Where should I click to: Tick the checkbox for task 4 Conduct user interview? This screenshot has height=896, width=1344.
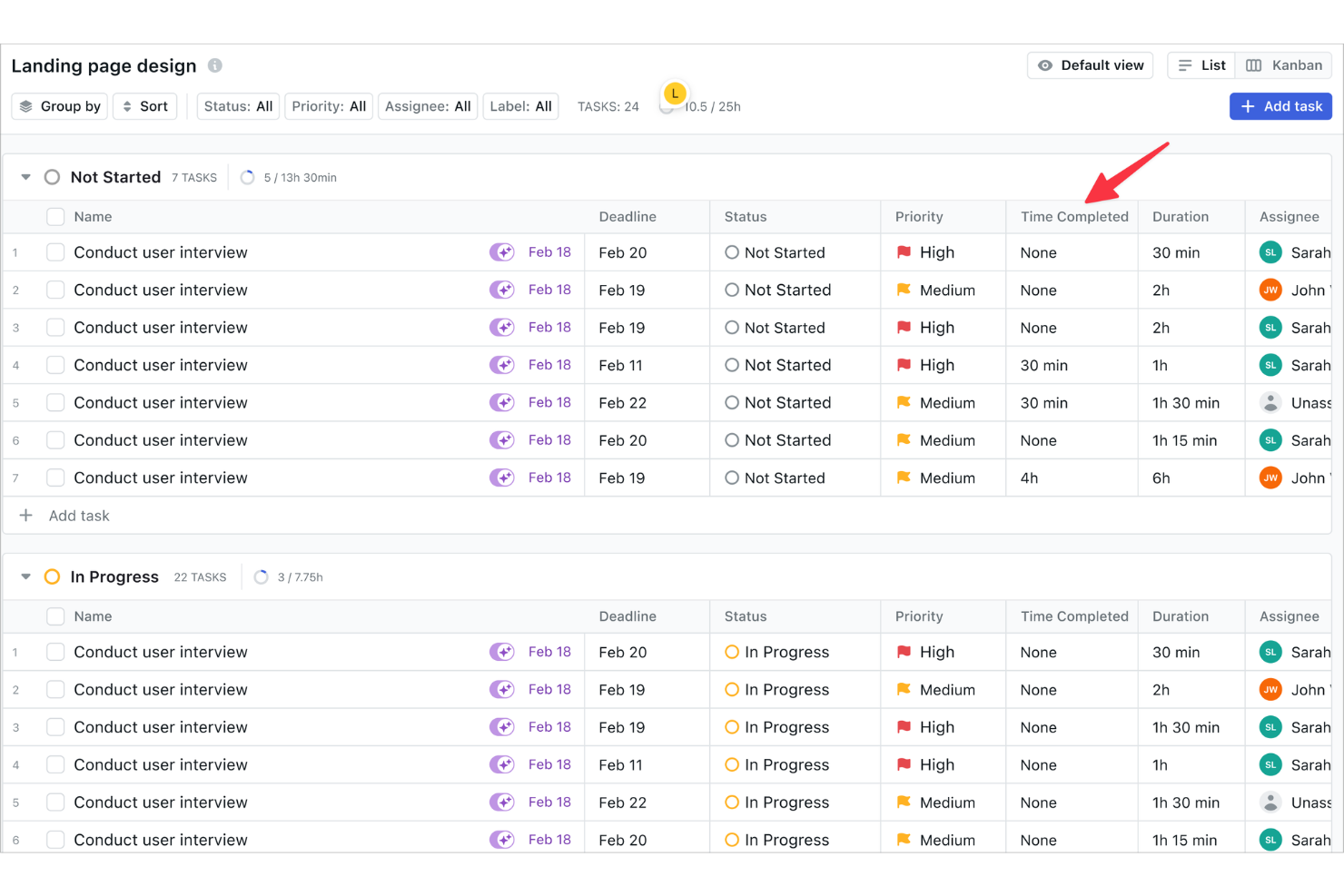[54, 365]
